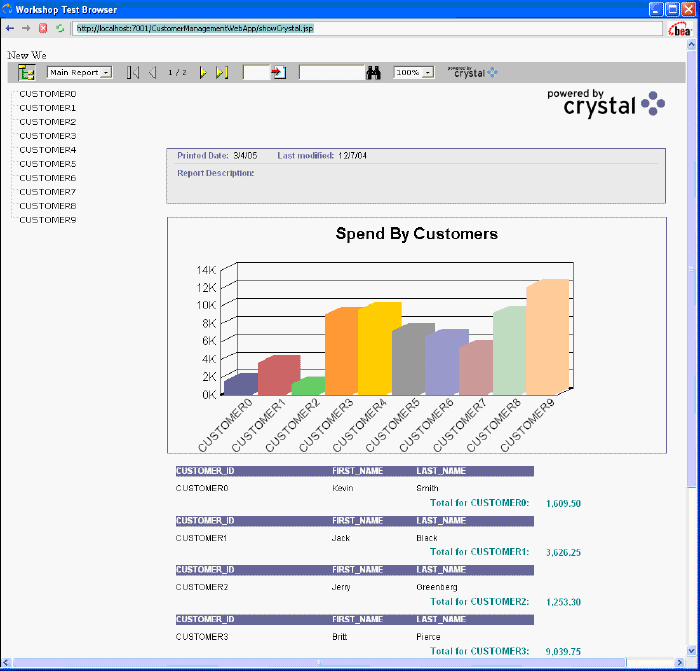
Task: Jump to the last report page
Action: point(222,72)
